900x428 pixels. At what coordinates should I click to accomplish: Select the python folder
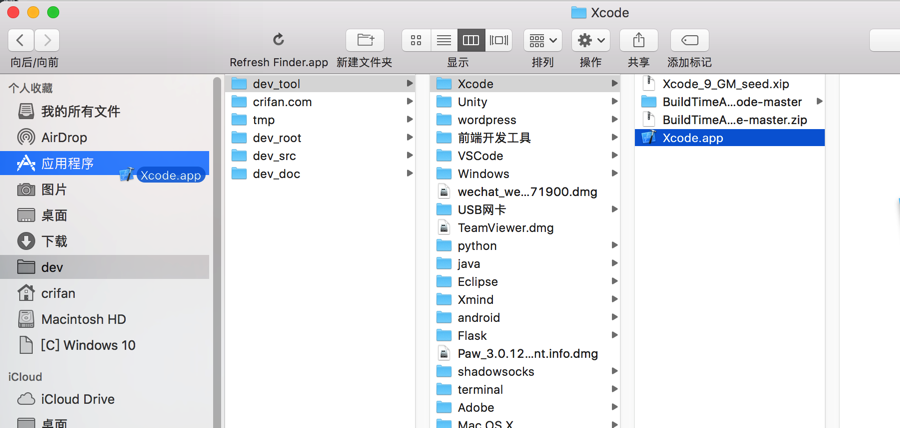click(x=525, y=246)
